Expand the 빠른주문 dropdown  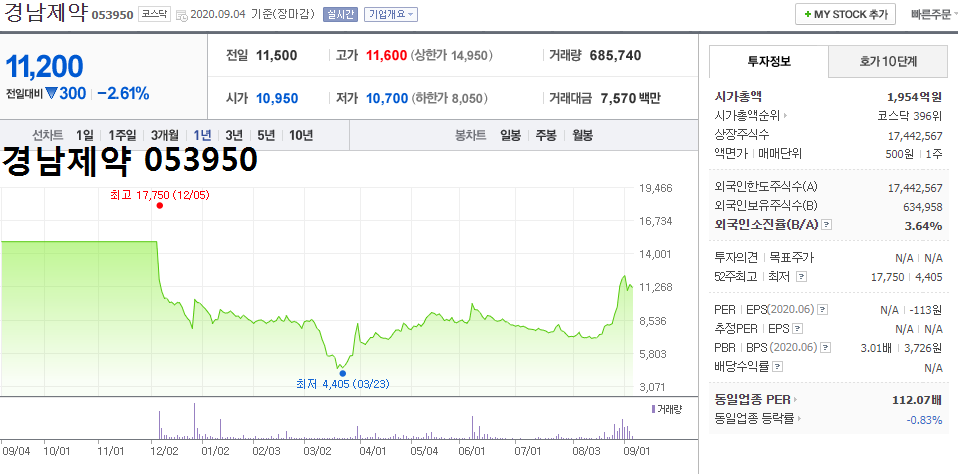pos(934,14)
